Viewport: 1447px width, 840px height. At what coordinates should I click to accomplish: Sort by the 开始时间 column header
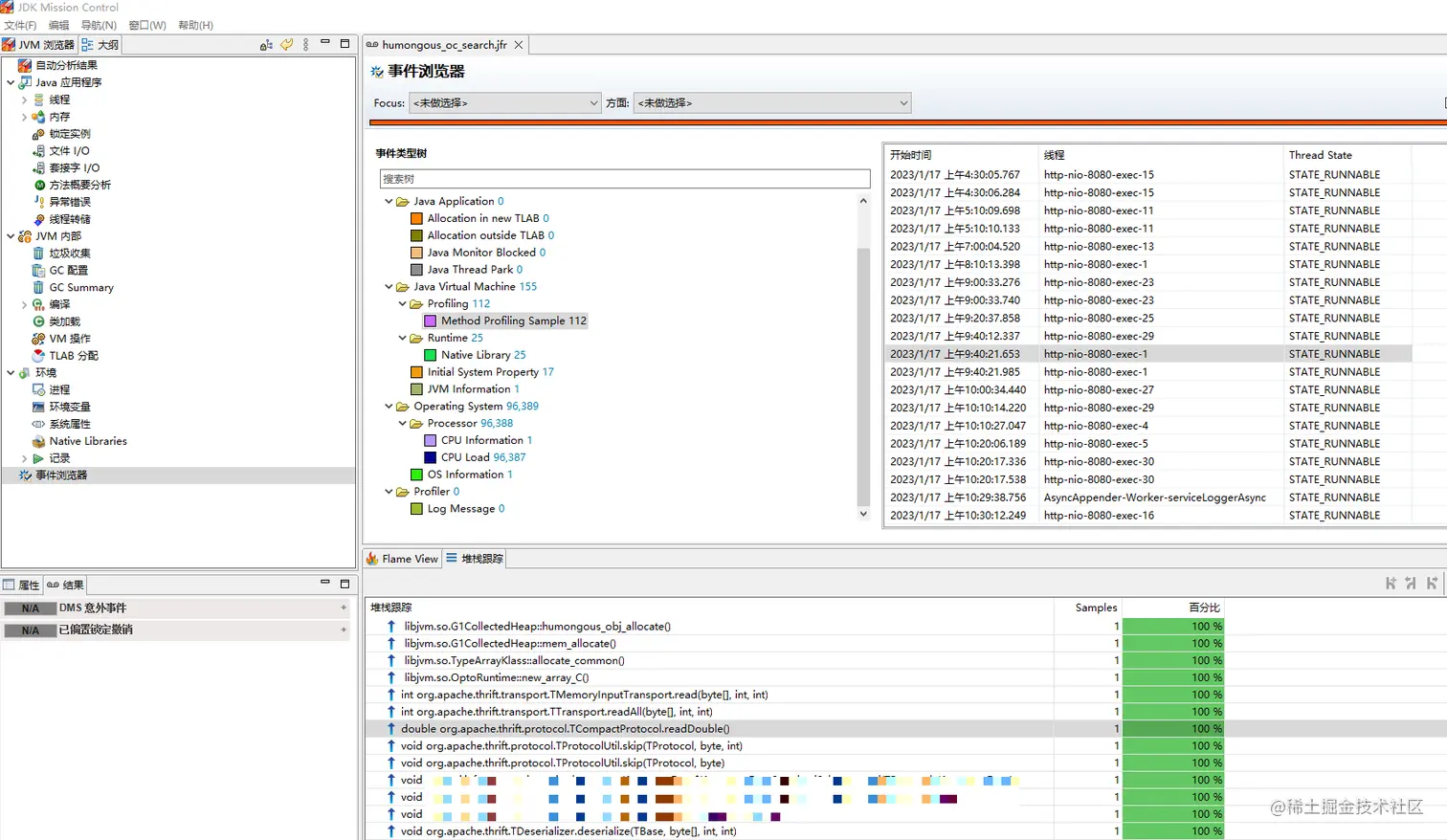[x=960, y=155]
